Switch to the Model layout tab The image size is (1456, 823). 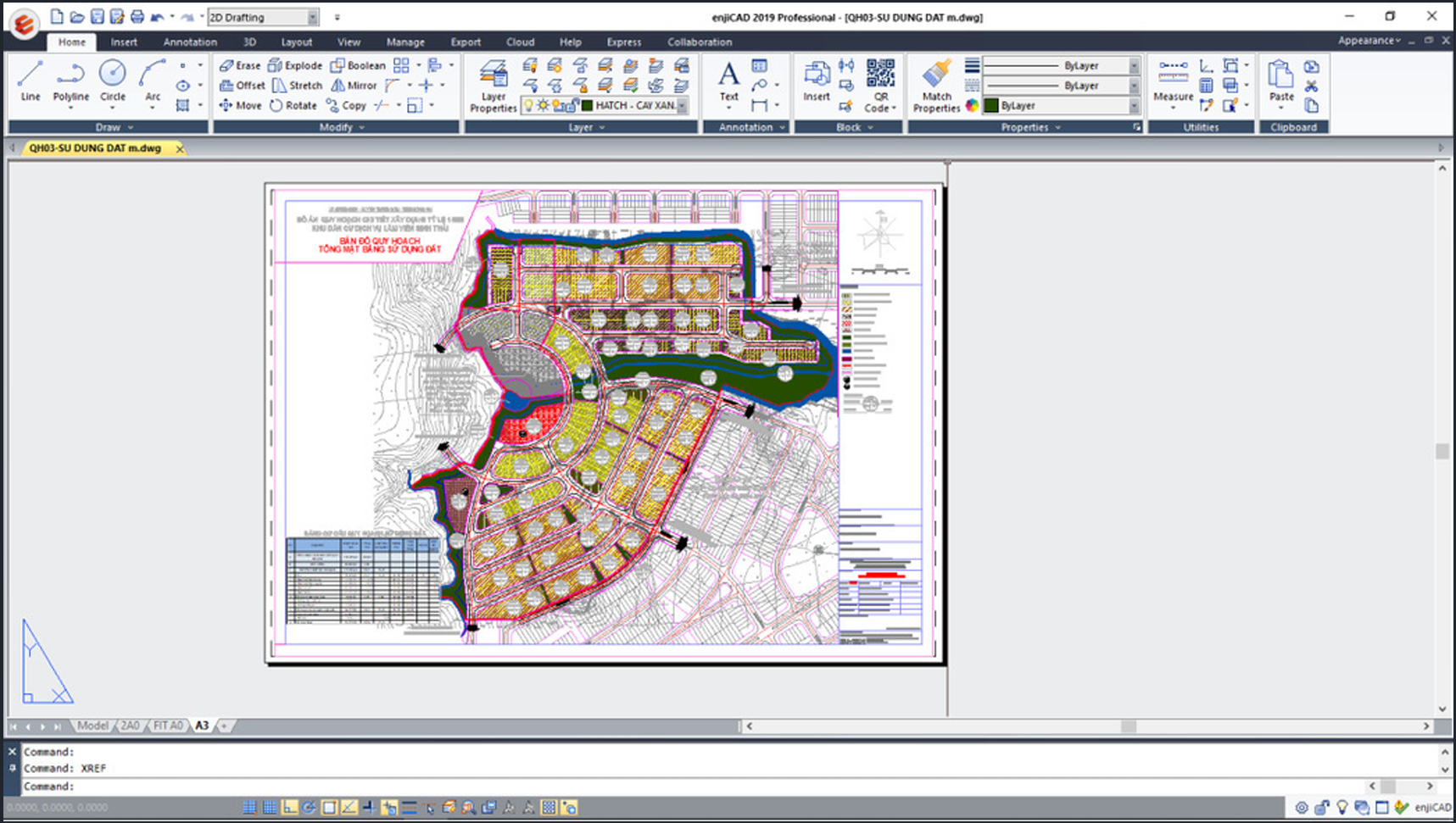tap(92, 726)
